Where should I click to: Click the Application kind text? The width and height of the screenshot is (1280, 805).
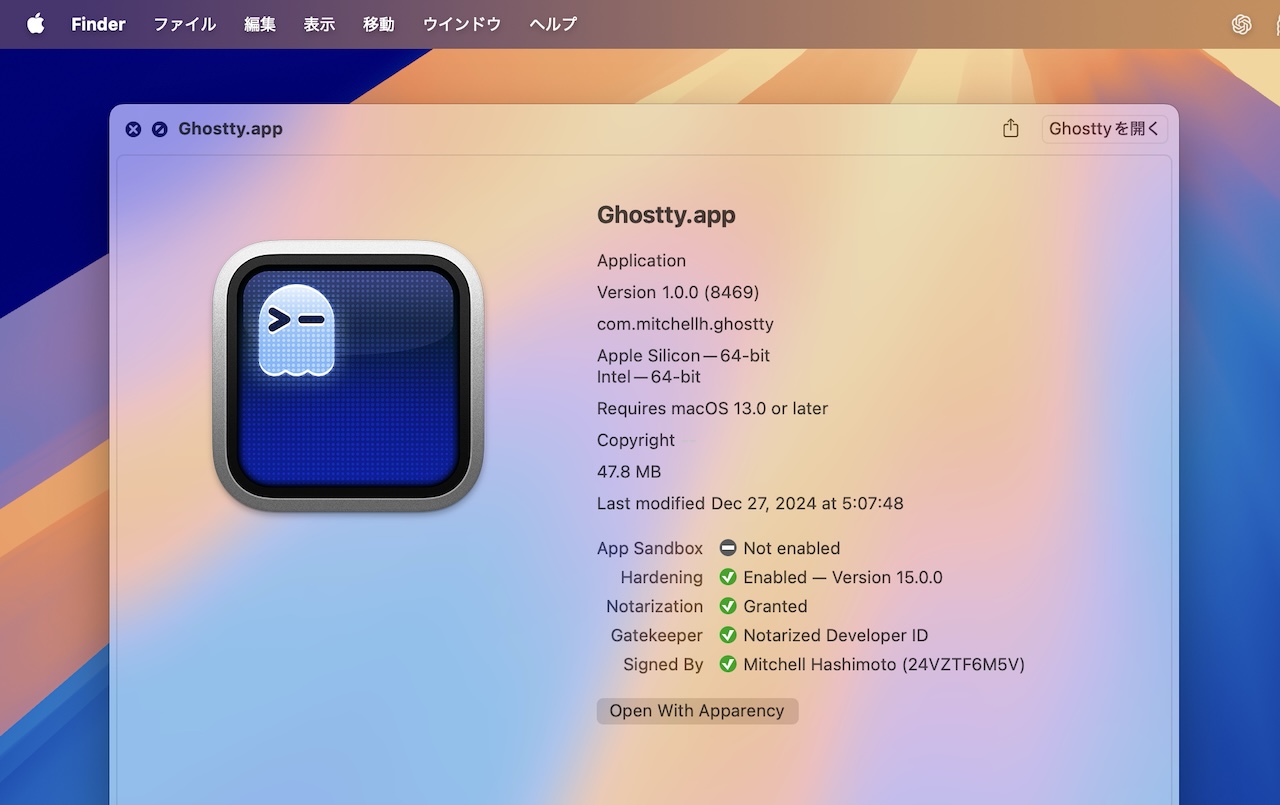pyautogui.click(x=641, y=261)
